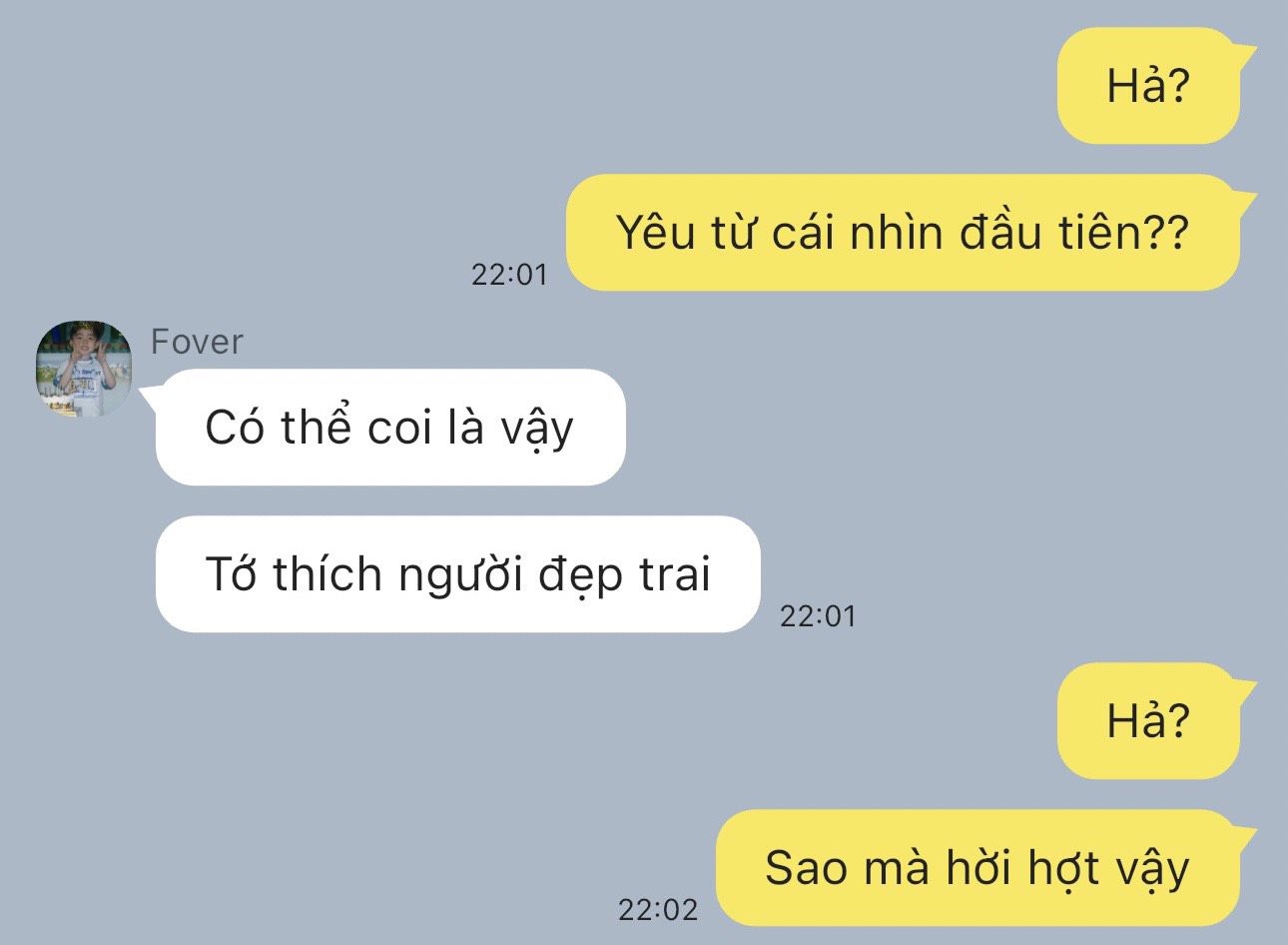1288x945 pixels.
Task: Click the 22:02 timestamp
Action: (x=658, y=910)
